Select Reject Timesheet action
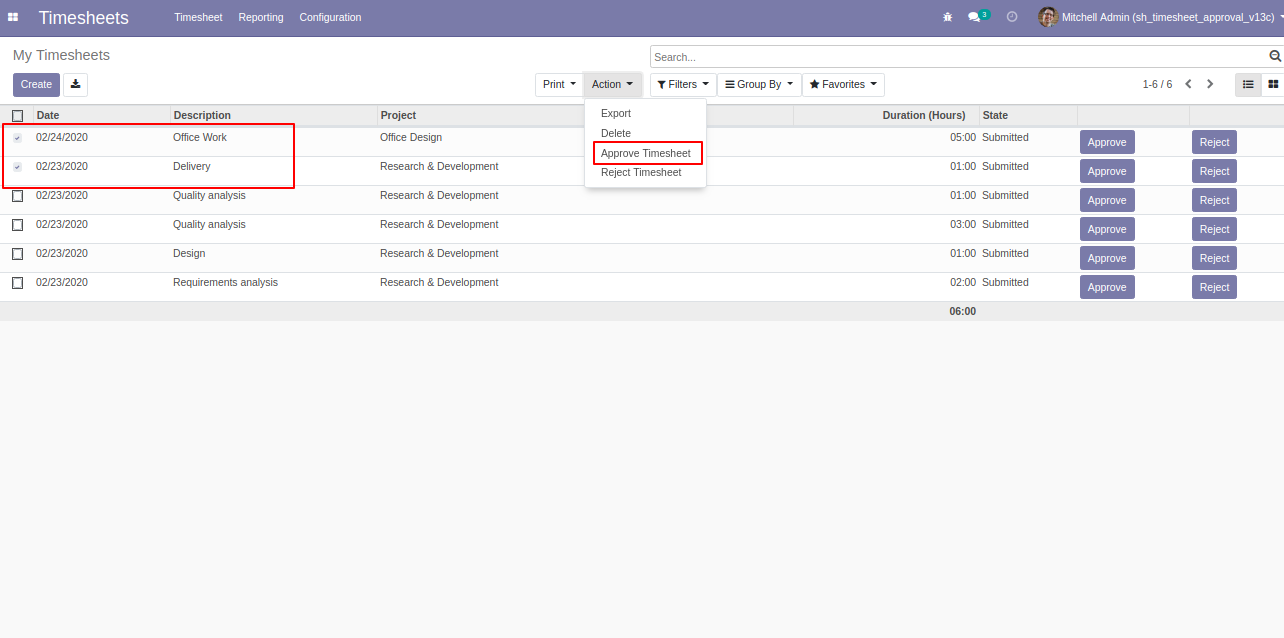 (x=641, y=172)
